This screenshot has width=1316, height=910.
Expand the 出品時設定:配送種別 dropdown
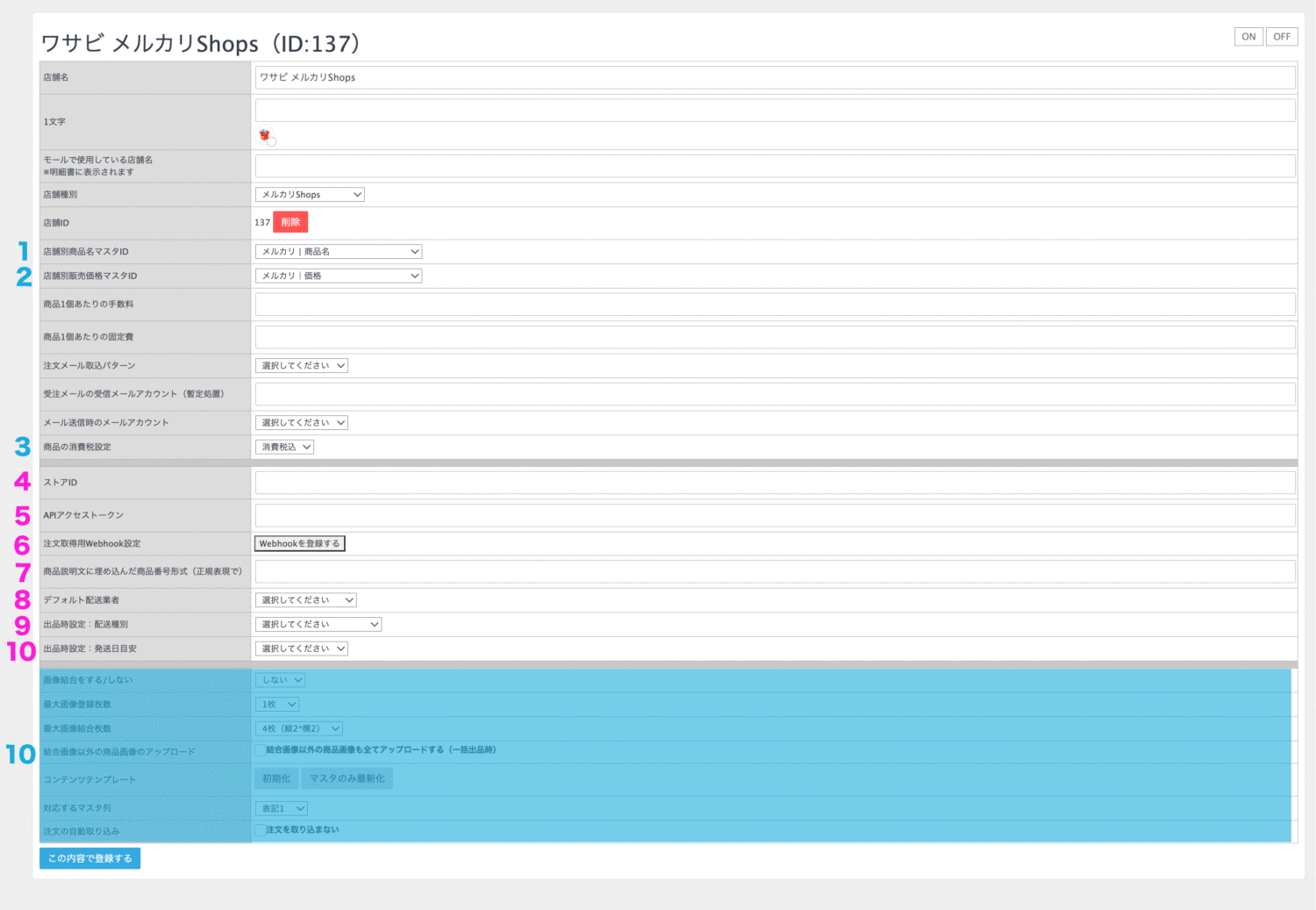coord(318,625)
